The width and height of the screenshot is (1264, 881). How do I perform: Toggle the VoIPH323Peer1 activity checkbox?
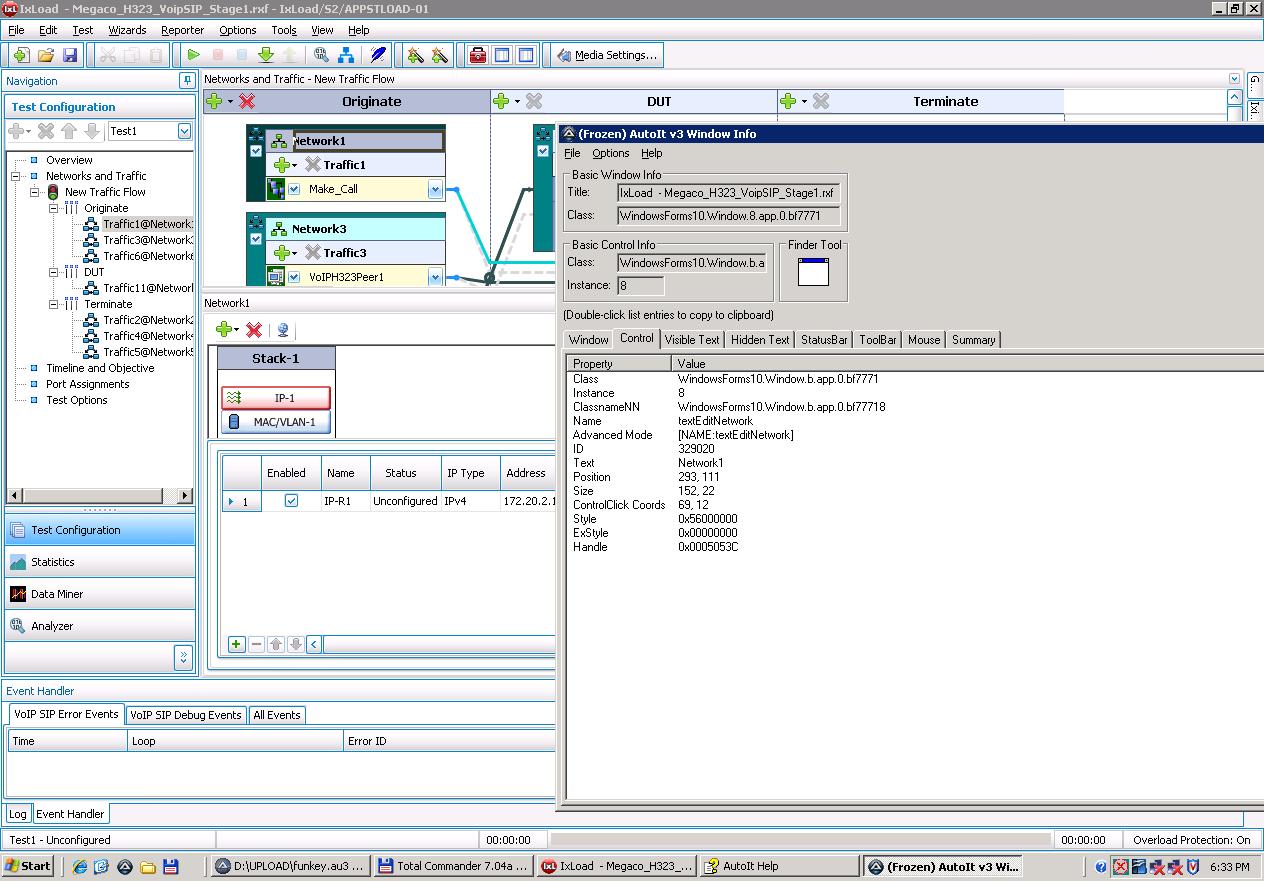[294, 277]
